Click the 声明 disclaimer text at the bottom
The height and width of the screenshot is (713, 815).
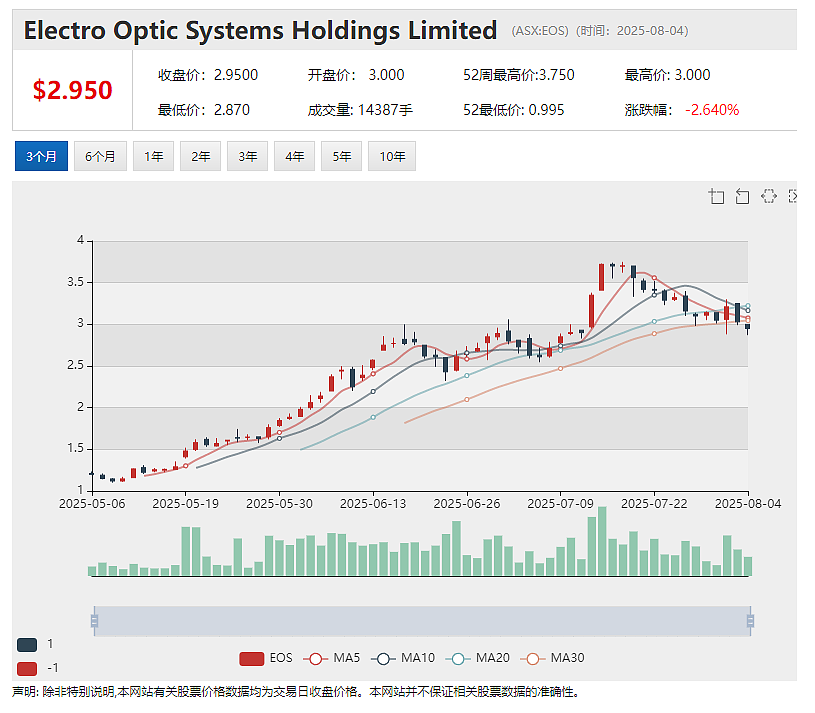(x=296, y=692)
